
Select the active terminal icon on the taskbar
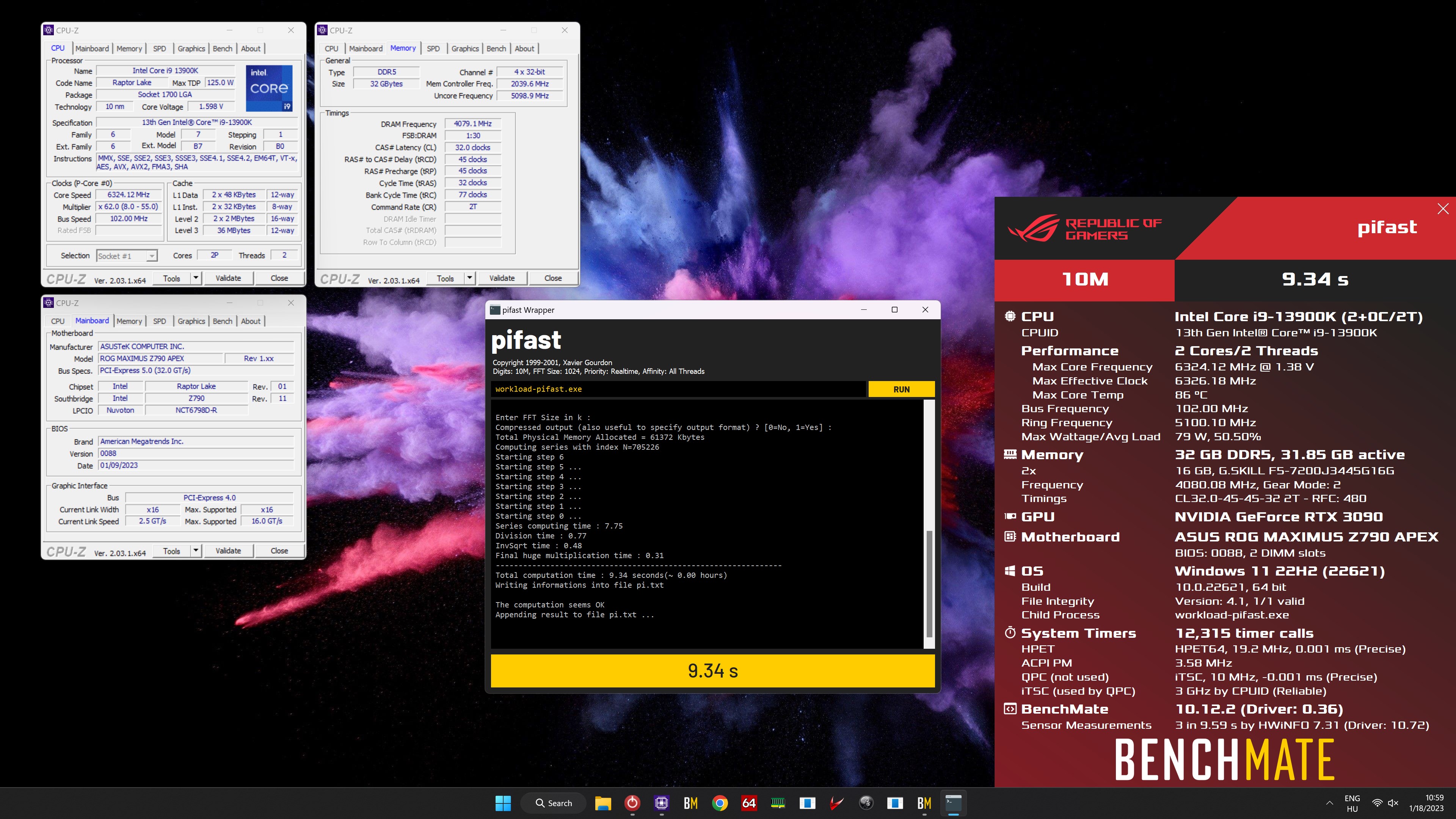pos(954,803)
